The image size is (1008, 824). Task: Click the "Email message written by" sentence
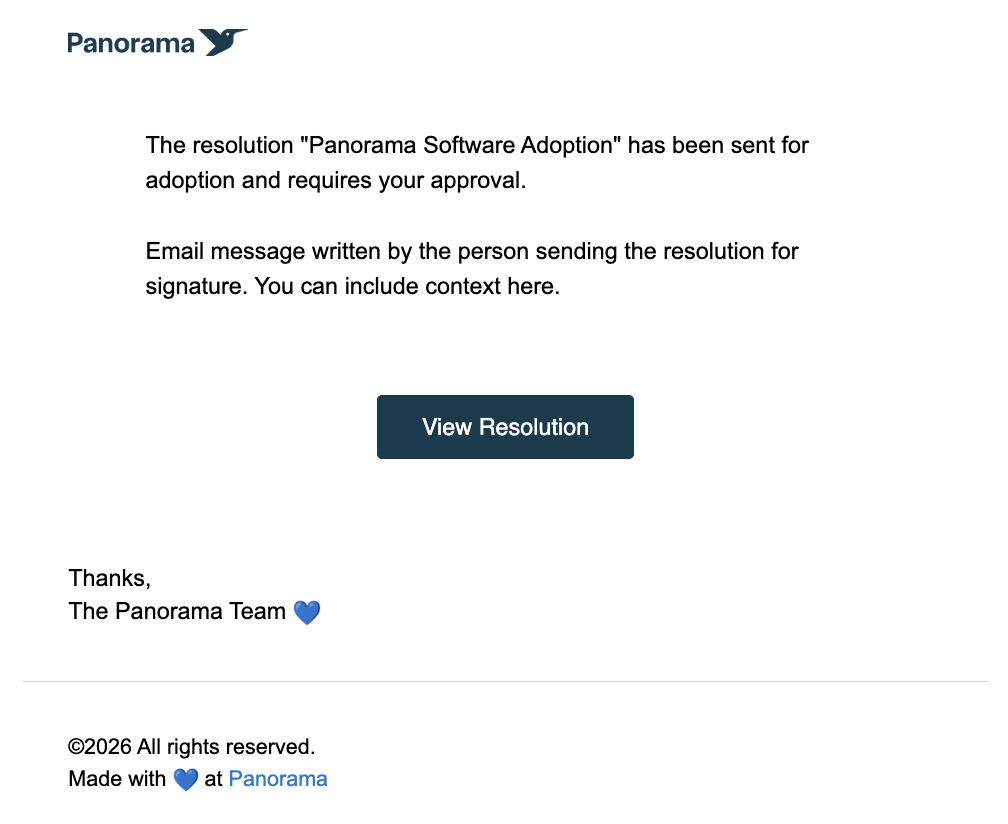pyautogui.click(x=280, y=251)
